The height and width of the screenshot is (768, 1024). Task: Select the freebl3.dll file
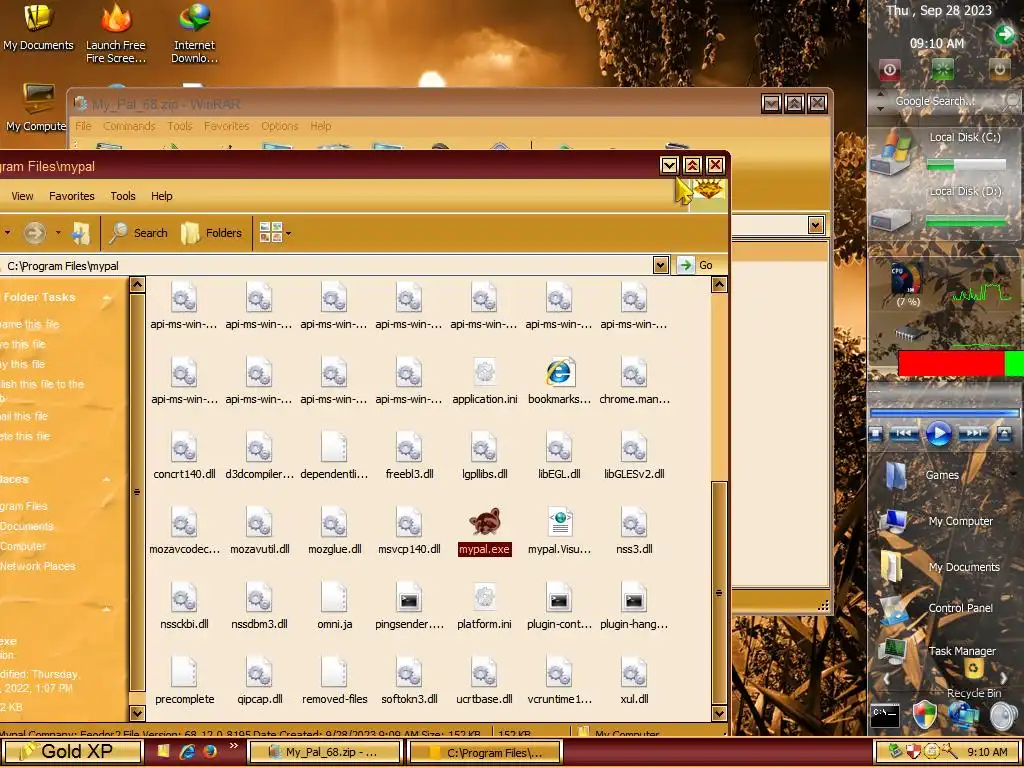tap(409, 457)
